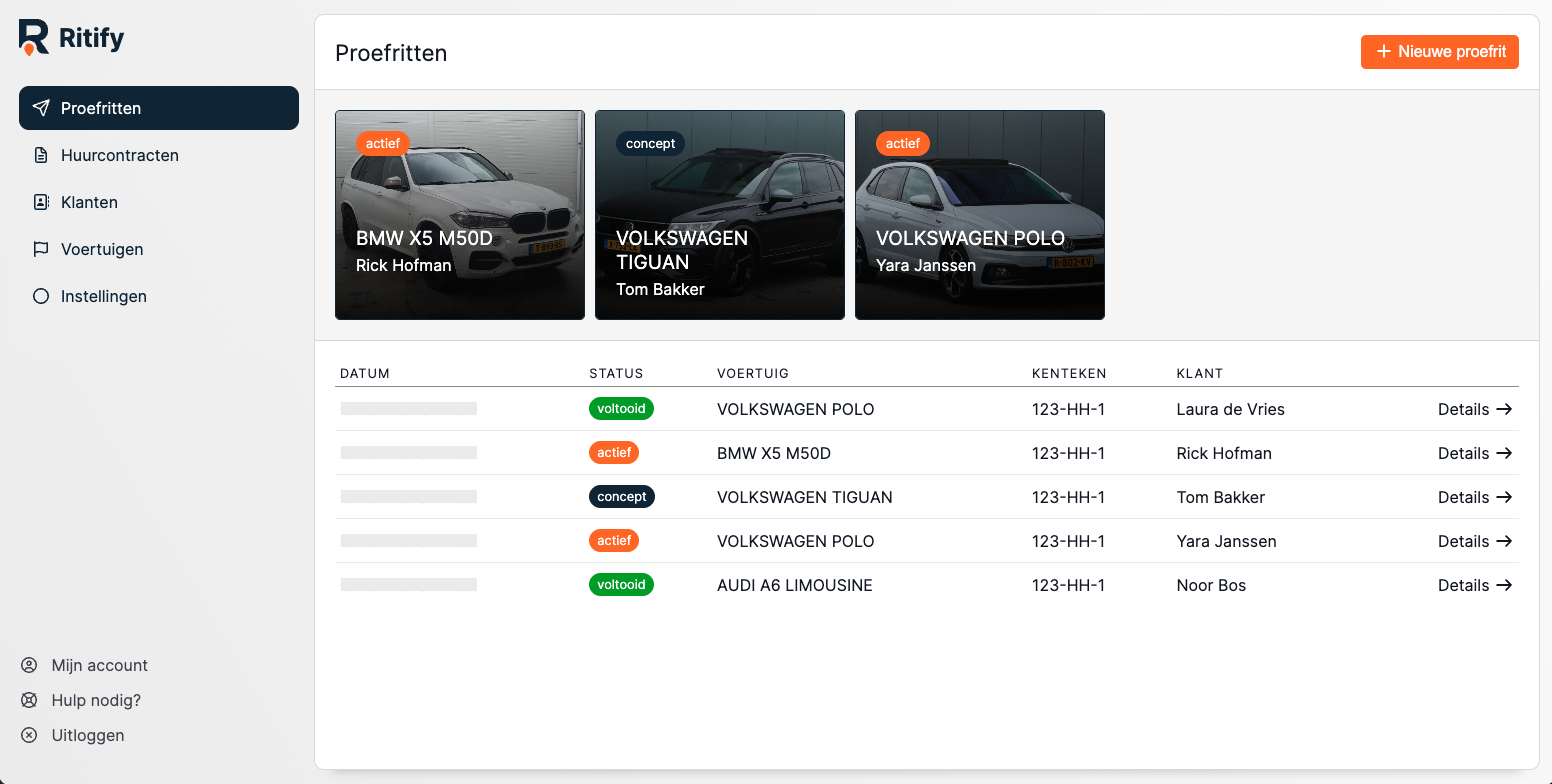Click Laura de Vries customer name

(x=1231, y=409)
